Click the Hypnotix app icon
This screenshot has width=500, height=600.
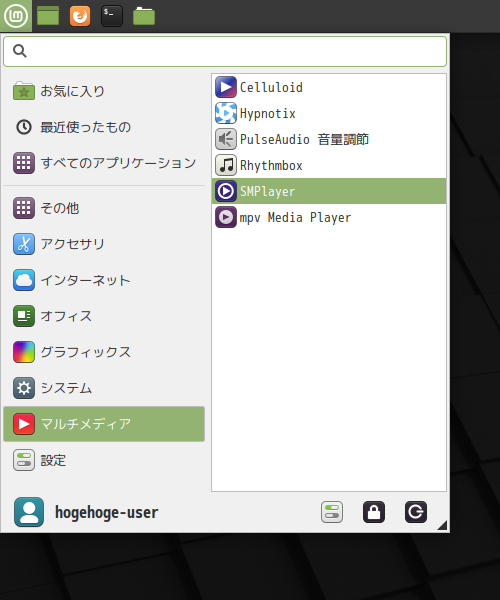click(226, 113)
